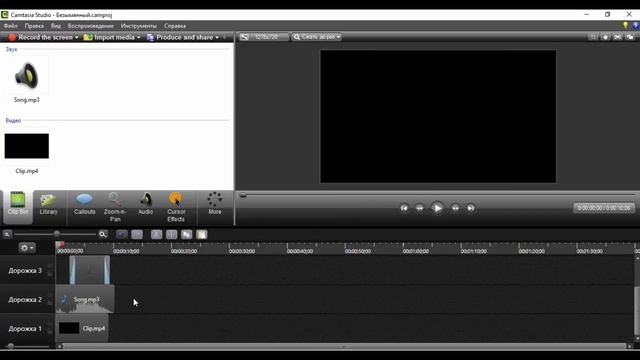Click the timeline horizontal scrollbar
This screenshot has height=360, width=640.
coord(344,347)
